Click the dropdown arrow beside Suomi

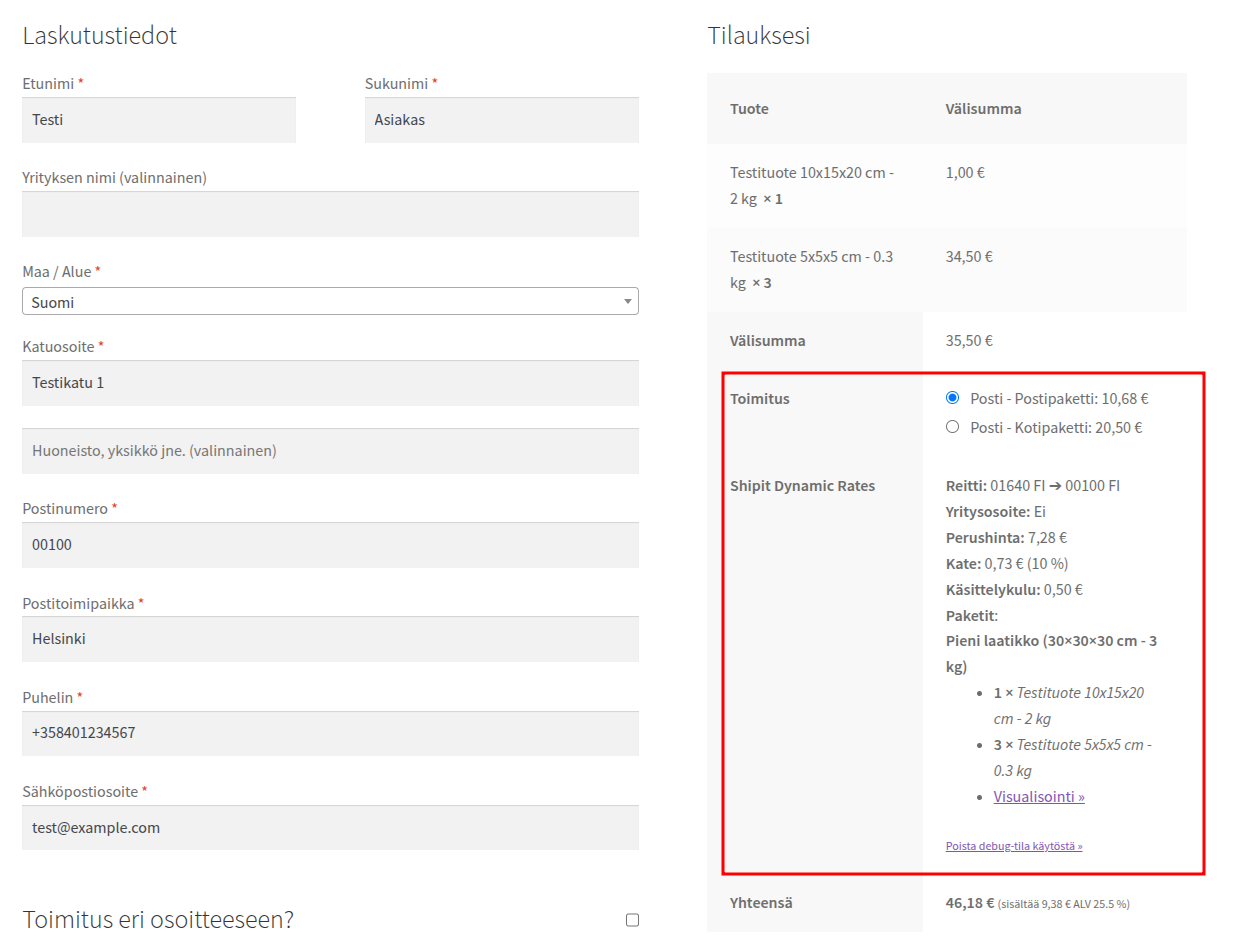pyautogui.click(x=627, y=302)
